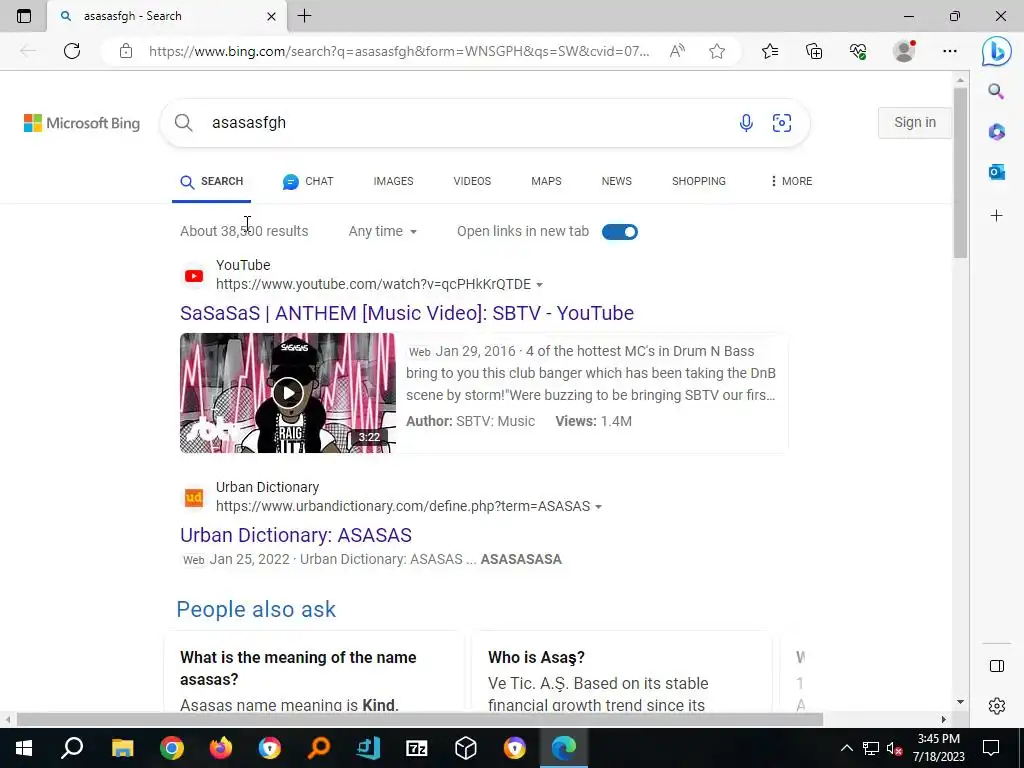View site information lock icon

click(126, 51)
